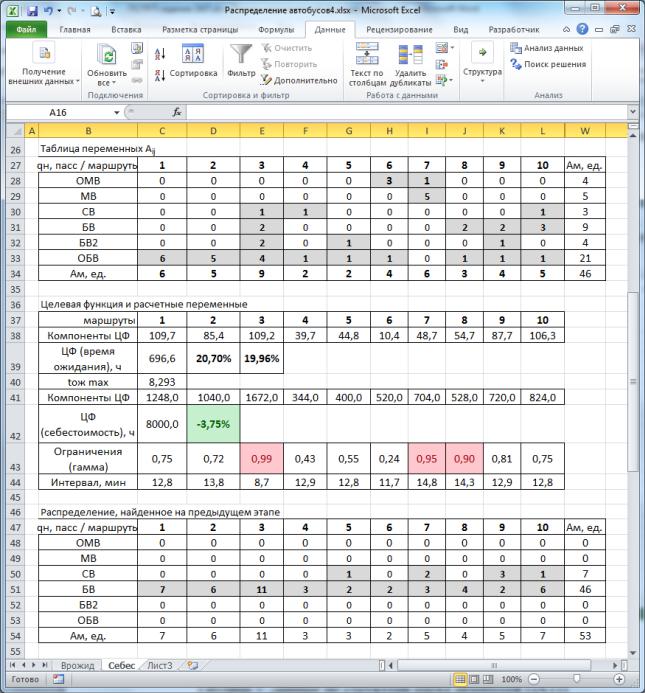Open the quick access toolbar customize arrow

112,11
